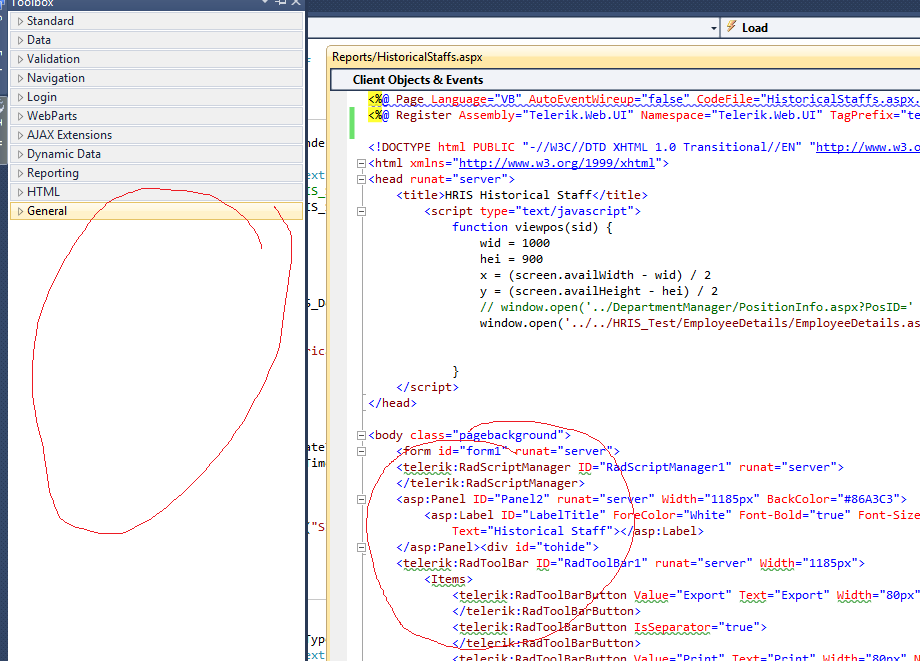Click the Items tag under RadToolBar

click(448, 579)
